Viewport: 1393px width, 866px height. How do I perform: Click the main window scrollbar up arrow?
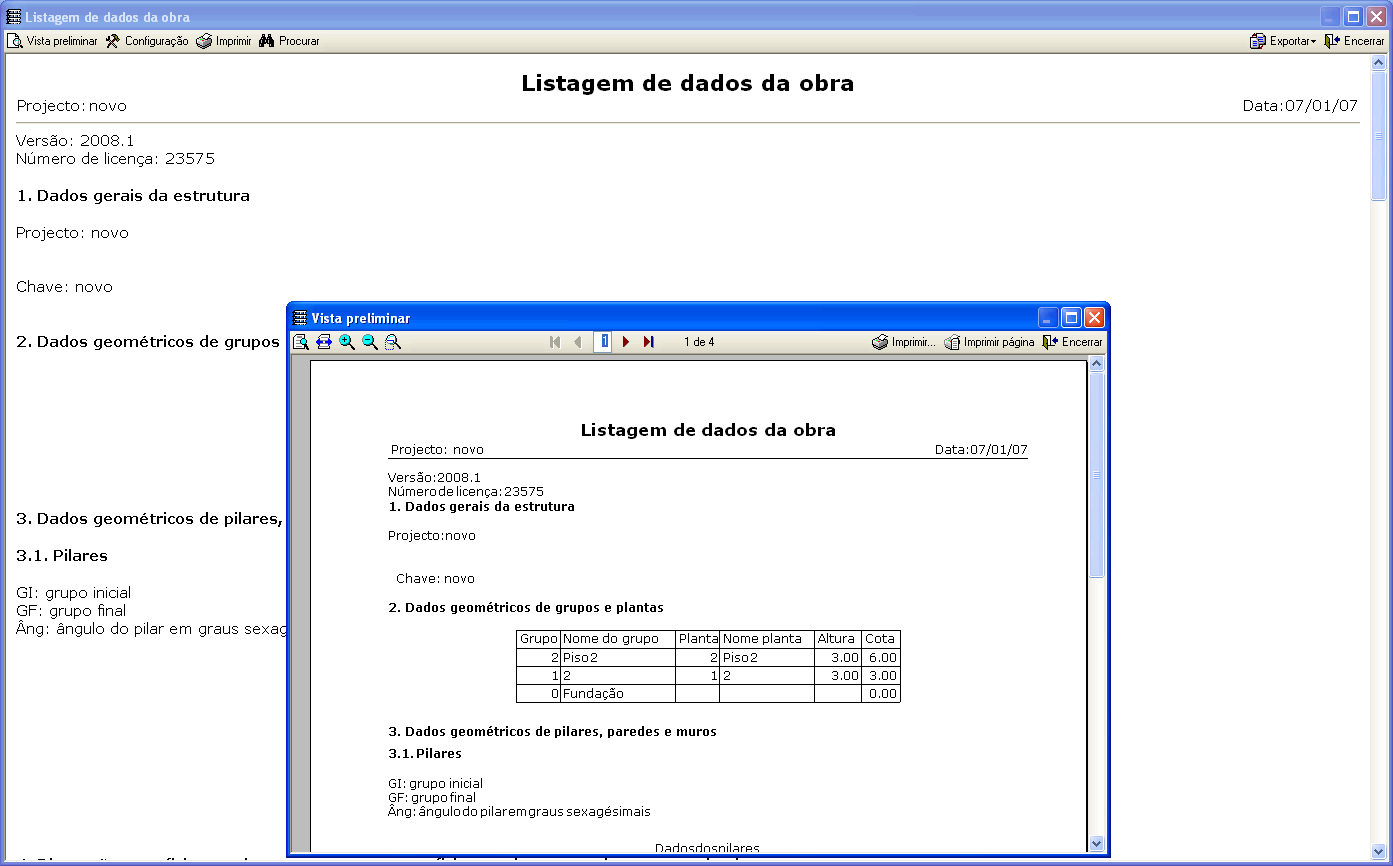(1378, 62)
